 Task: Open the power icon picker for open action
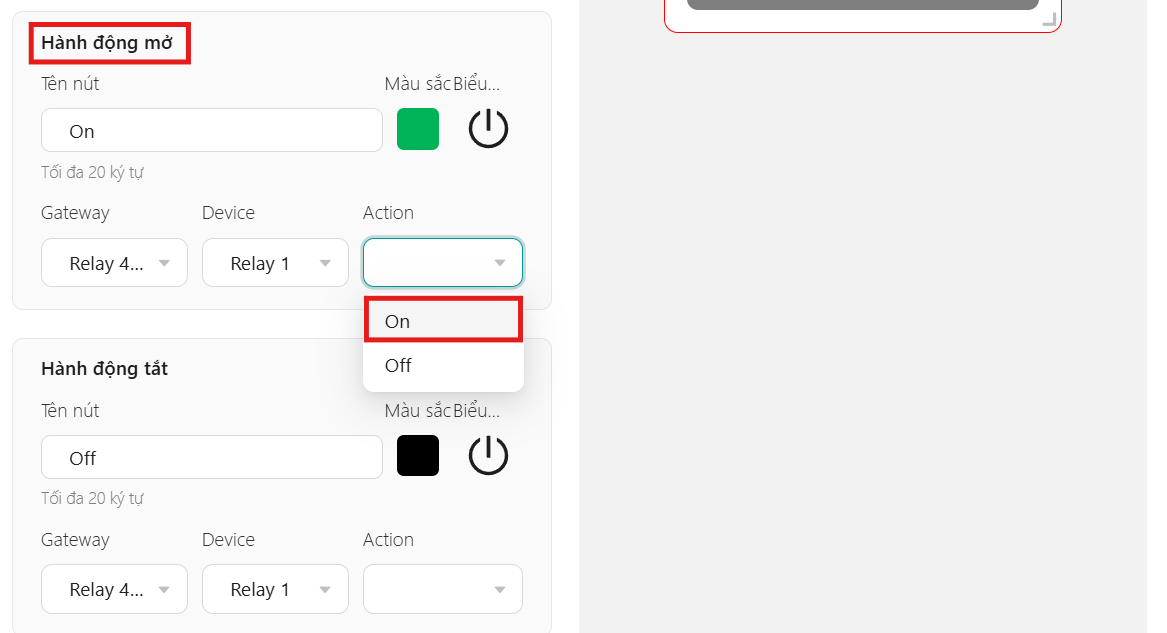coord(488,129)
